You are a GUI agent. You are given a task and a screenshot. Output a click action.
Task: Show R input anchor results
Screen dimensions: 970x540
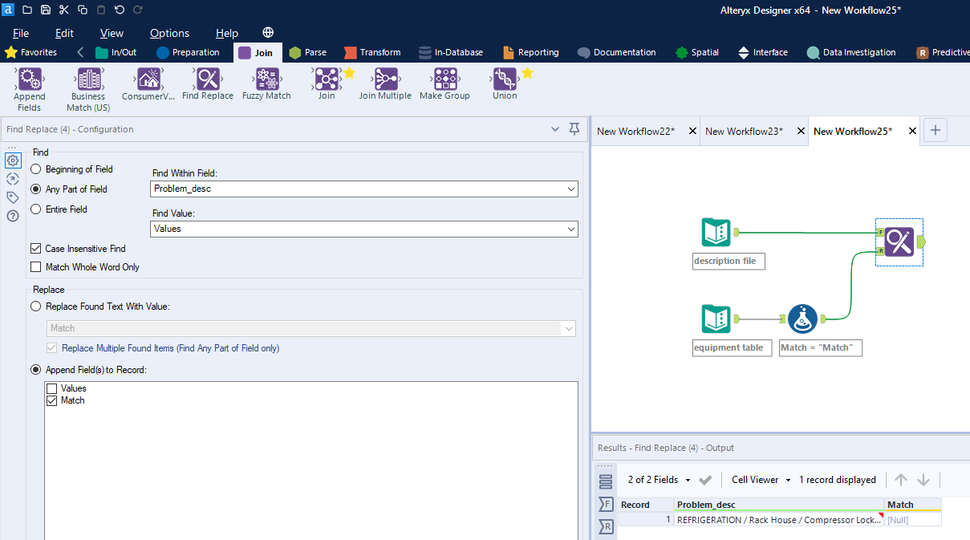click(x=606, y=526)
